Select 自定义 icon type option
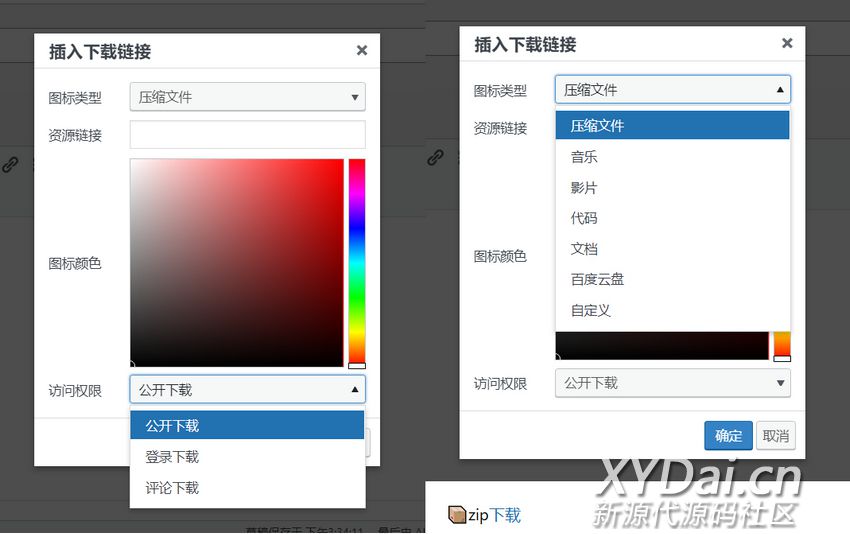This screenshot has width=850, height=534. 590,310
